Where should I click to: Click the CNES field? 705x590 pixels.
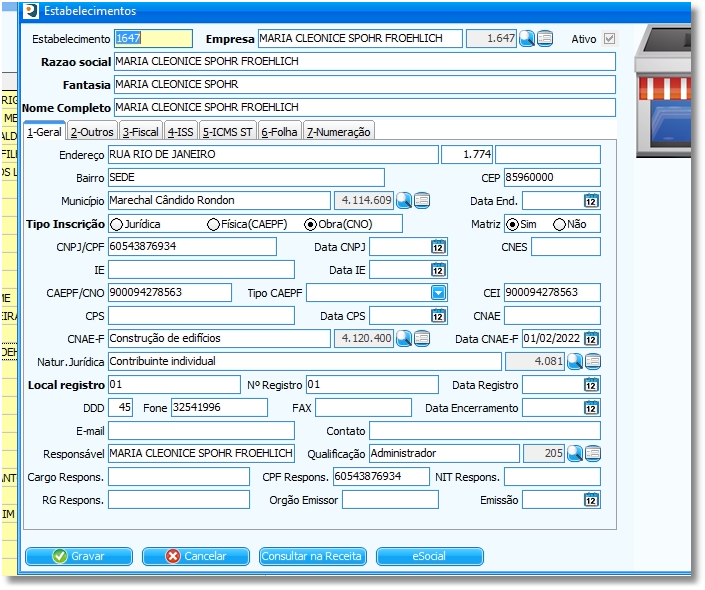566,247
